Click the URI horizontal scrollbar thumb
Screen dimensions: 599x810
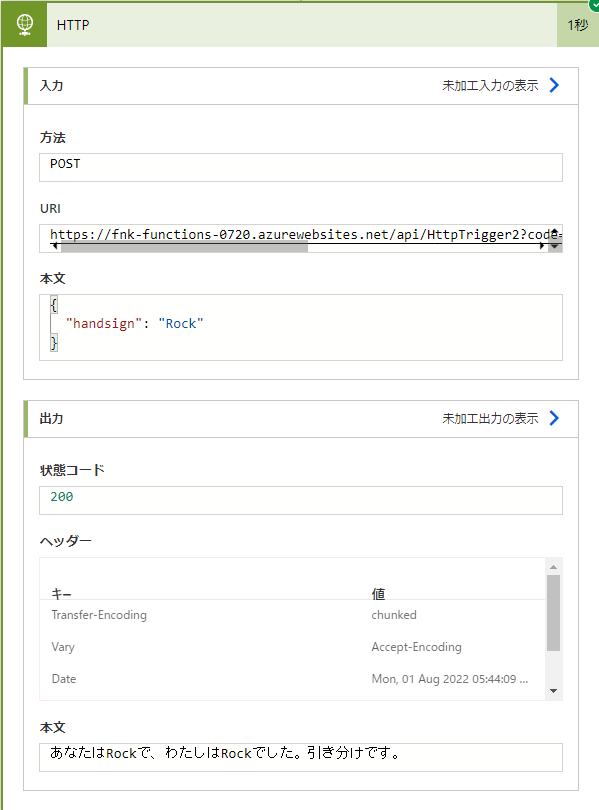[x=184, y=247]
